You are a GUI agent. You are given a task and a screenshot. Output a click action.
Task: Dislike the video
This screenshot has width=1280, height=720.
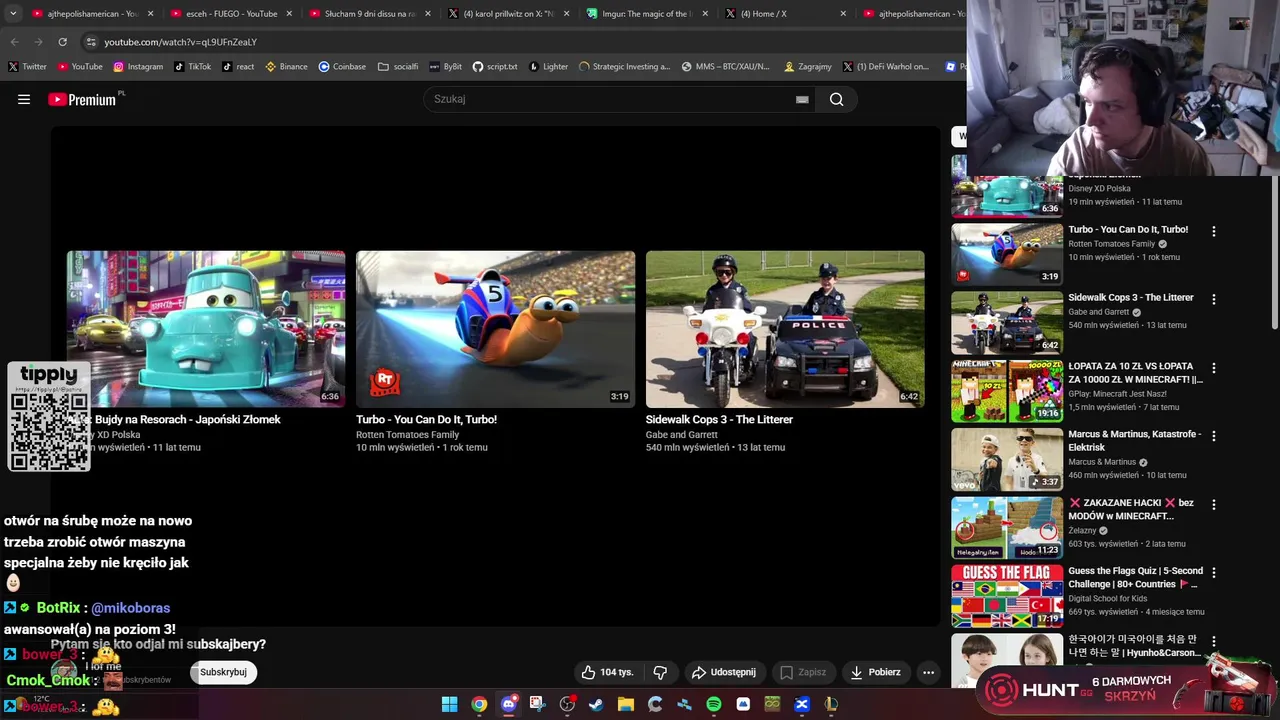tap(660, 672)
